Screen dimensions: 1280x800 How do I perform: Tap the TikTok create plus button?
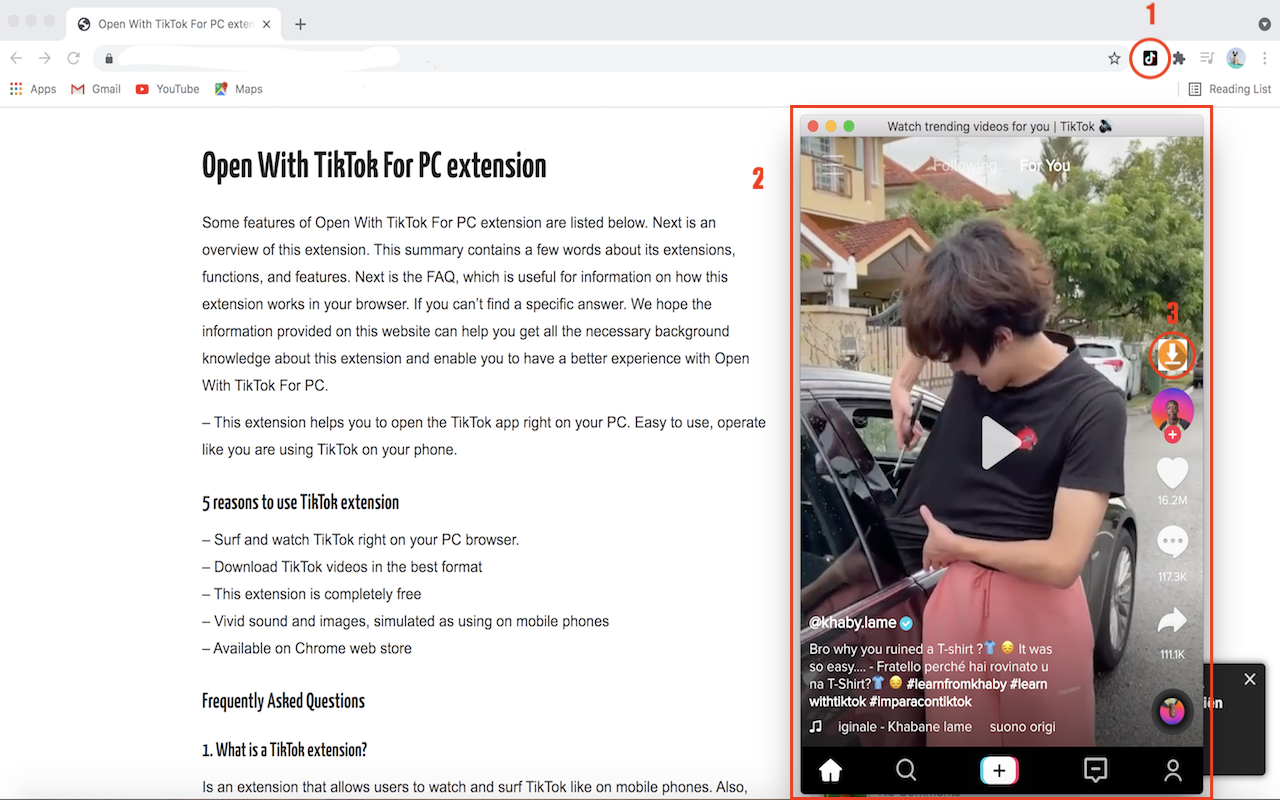click(x=999, y=770)
